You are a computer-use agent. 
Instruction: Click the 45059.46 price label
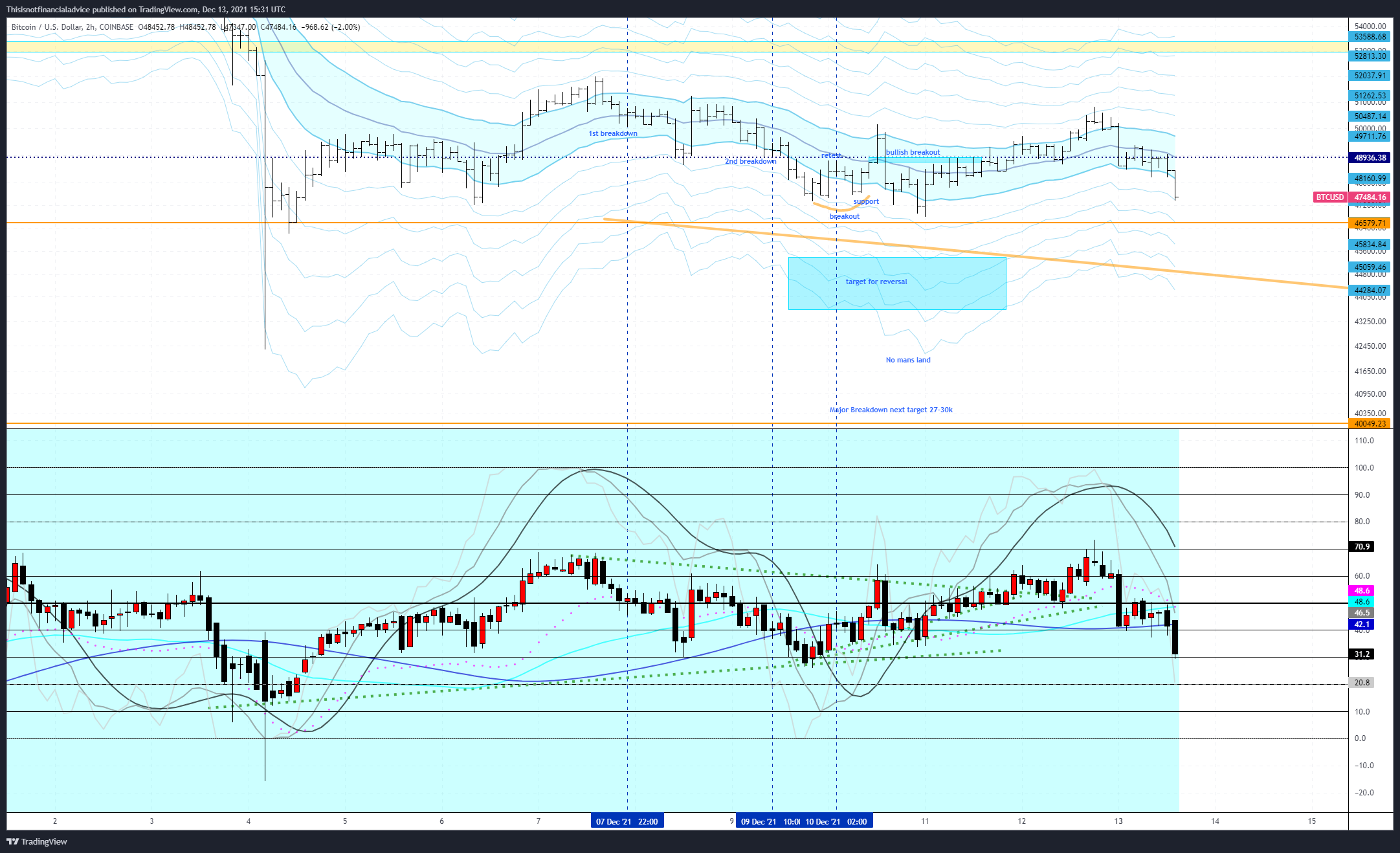coord(1370,267)
